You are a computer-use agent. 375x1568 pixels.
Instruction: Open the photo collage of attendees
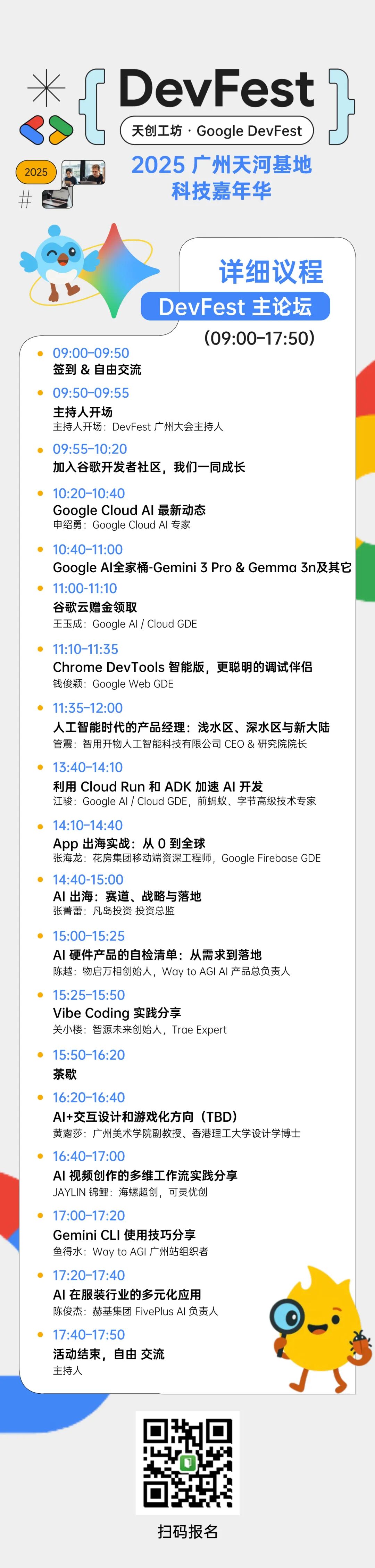[74, 184]
